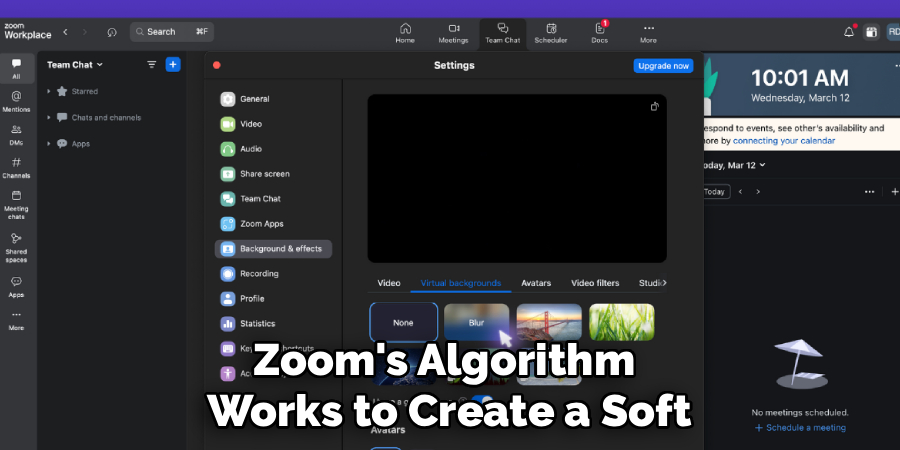Screen dimensions: 900x450
Task: Open Apps in the left sidebar
Action: (x=16, y=287)
